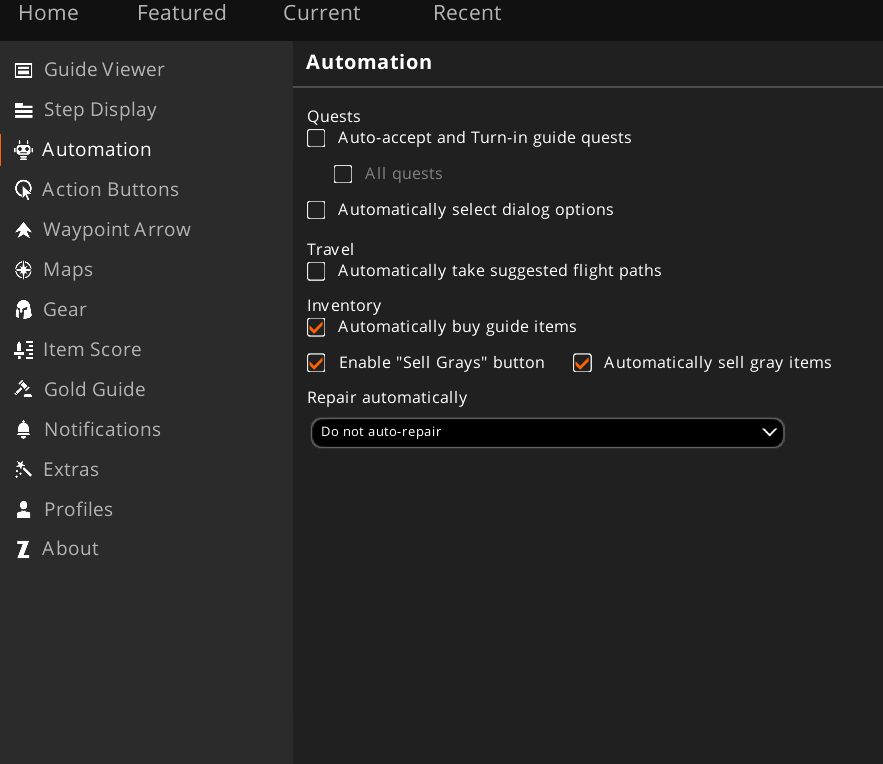Screen dimensions: 883x764
Task: Select the Automation sidebar label
Action: coord(96,150)
